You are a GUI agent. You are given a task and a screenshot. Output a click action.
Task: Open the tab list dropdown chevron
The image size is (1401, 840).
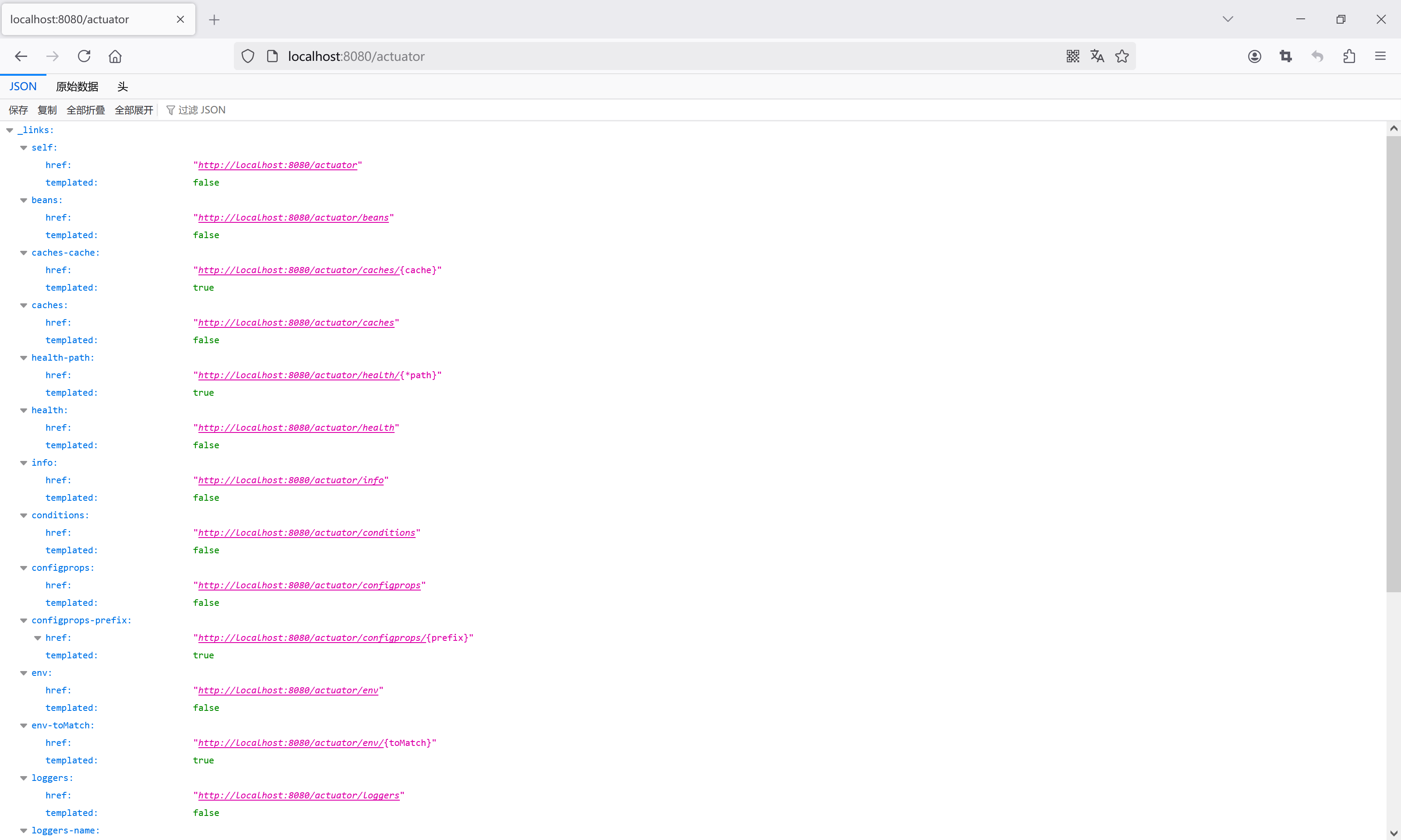(1228, 19)
